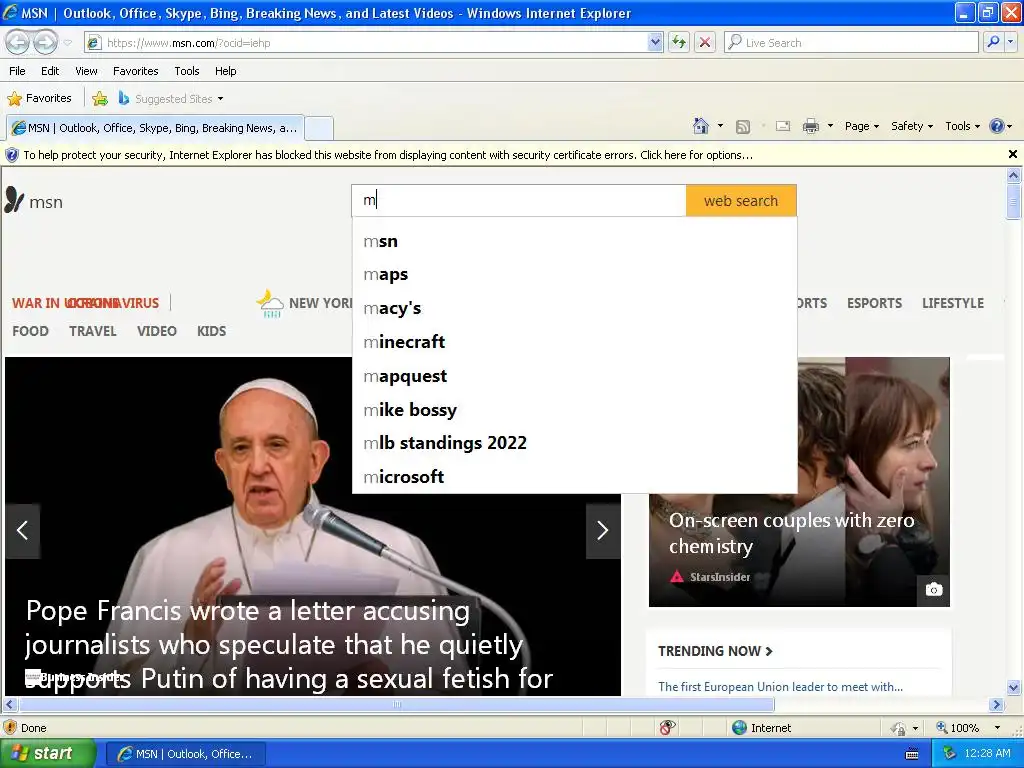Open the Favorites star button
The height and width of the screenshot is (768, 1024).
39,99
